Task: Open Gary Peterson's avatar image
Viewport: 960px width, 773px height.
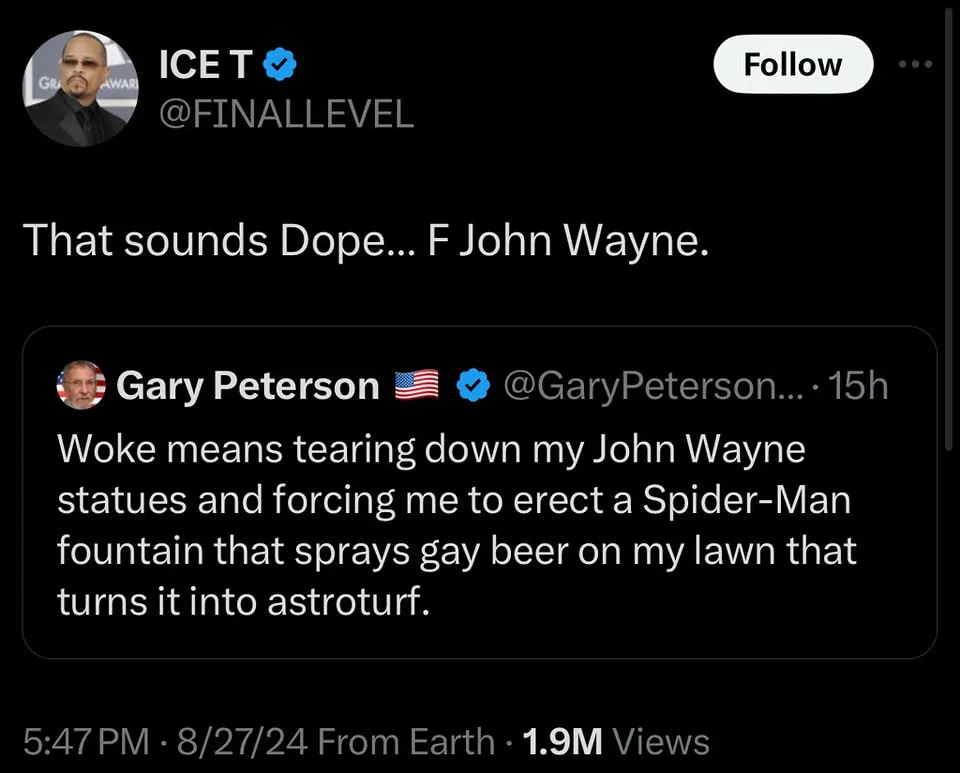Action: click(x=81, y=385)
